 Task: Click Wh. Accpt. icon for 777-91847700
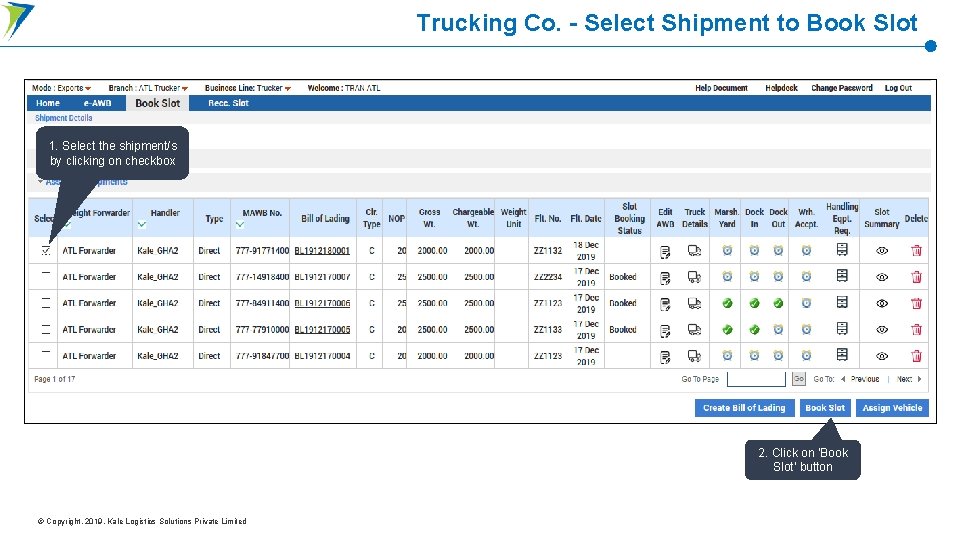coord(806,356)
